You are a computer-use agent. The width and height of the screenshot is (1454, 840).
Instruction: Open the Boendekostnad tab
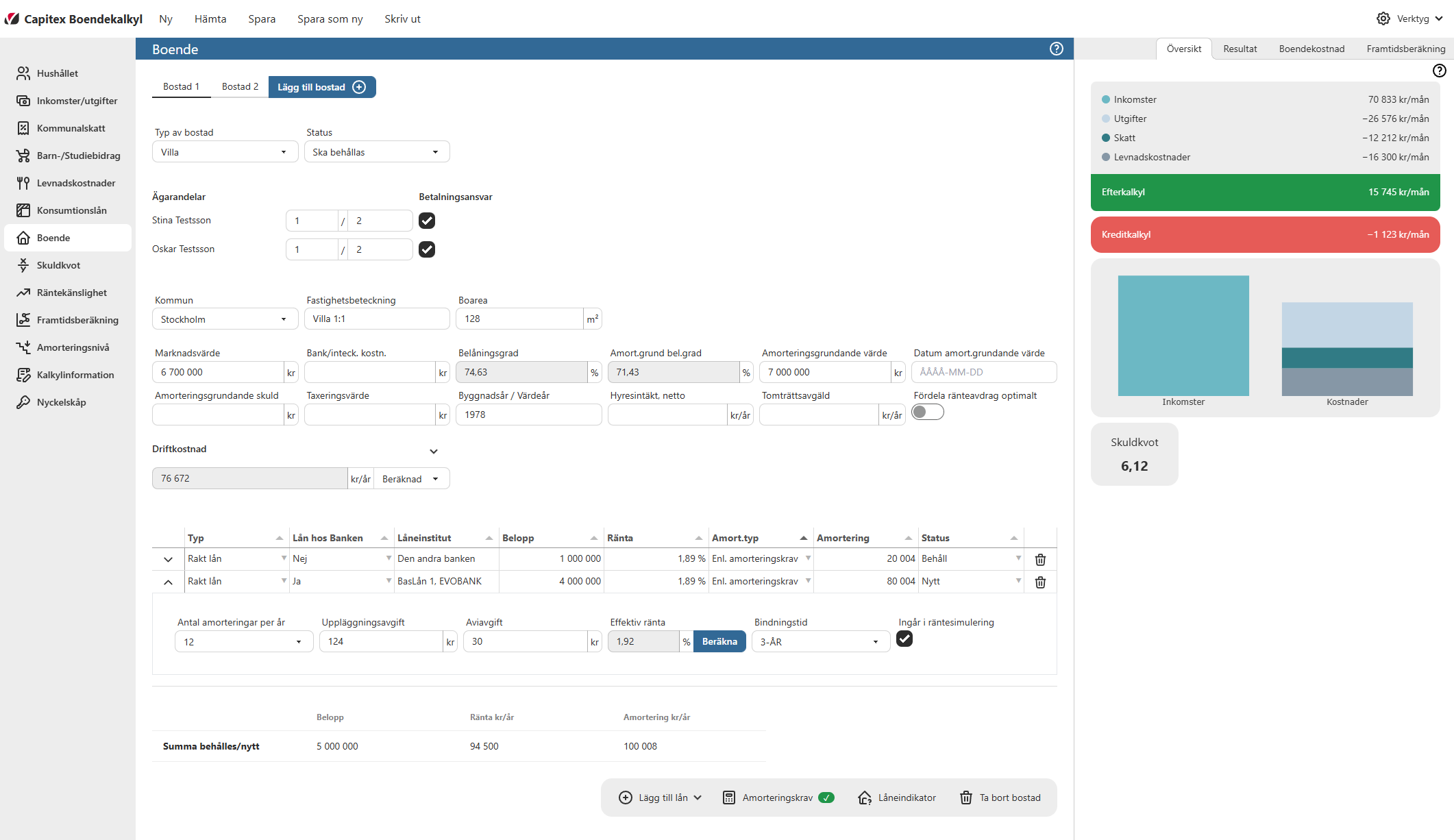click(x=1311, y=49)
